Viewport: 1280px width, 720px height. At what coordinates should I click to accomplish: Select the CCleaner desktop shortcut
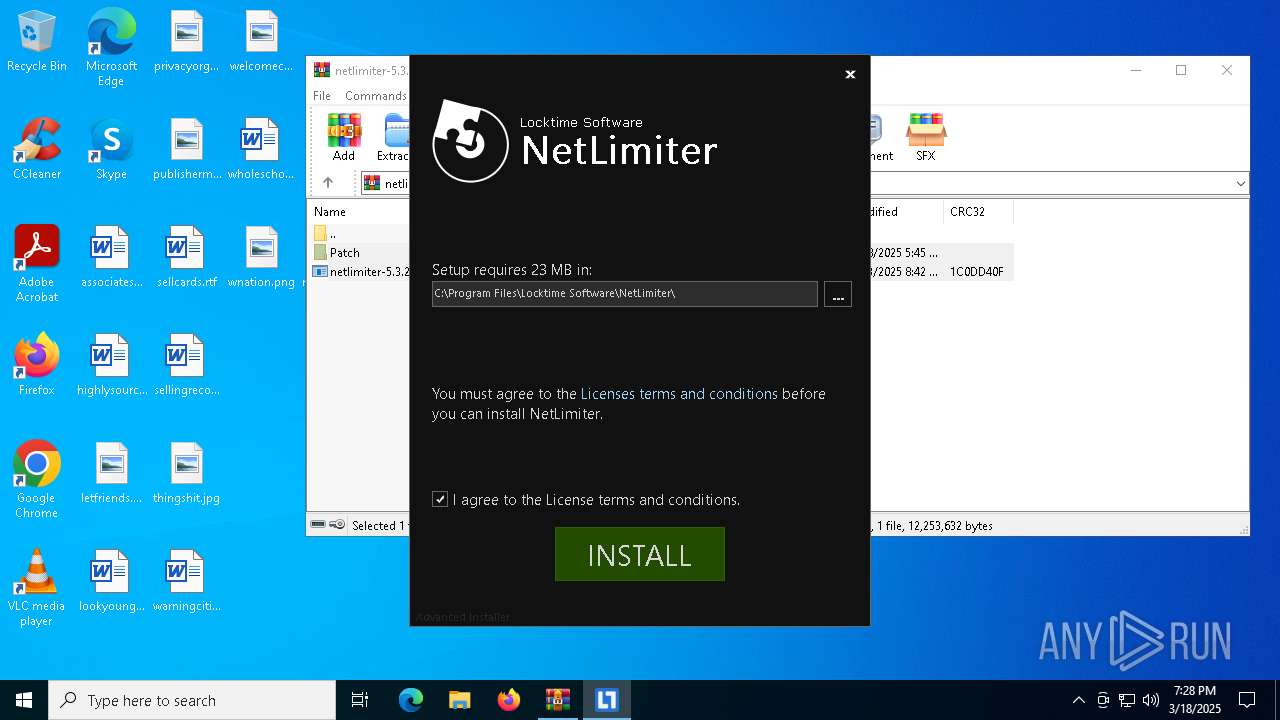click(x=37, y=150)
